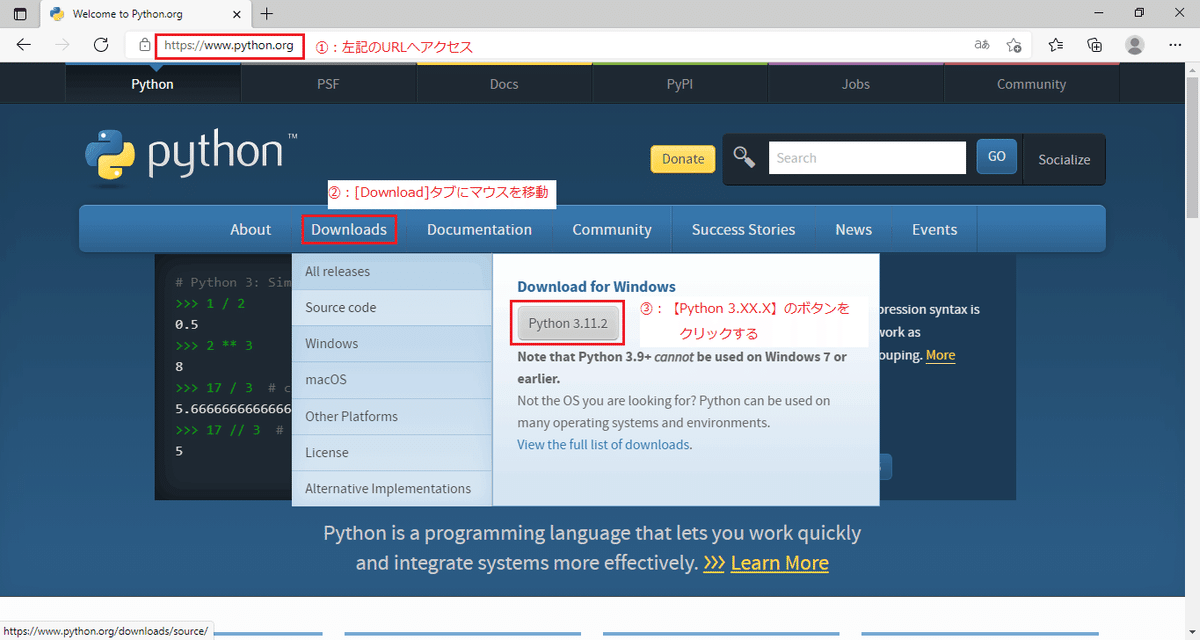Open the Success Stories menu
The width and height of the screenshot is (1200, 640).
point(743,229)
